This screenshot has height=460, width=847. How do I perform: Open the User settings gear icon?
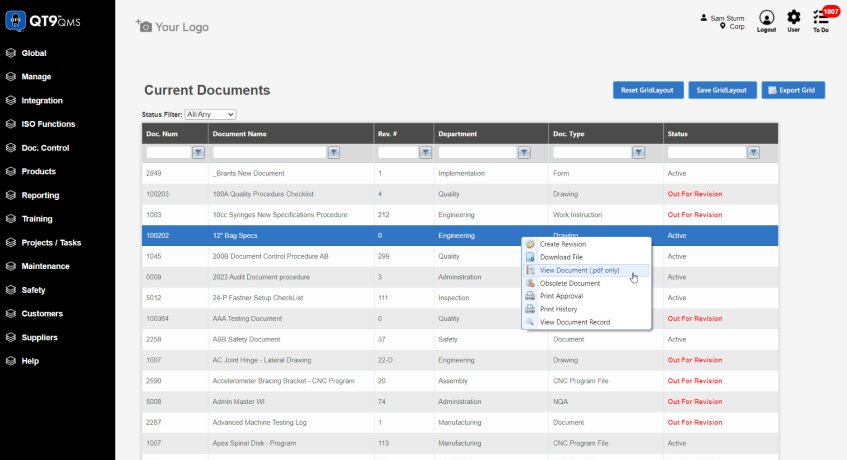(794, 17)
